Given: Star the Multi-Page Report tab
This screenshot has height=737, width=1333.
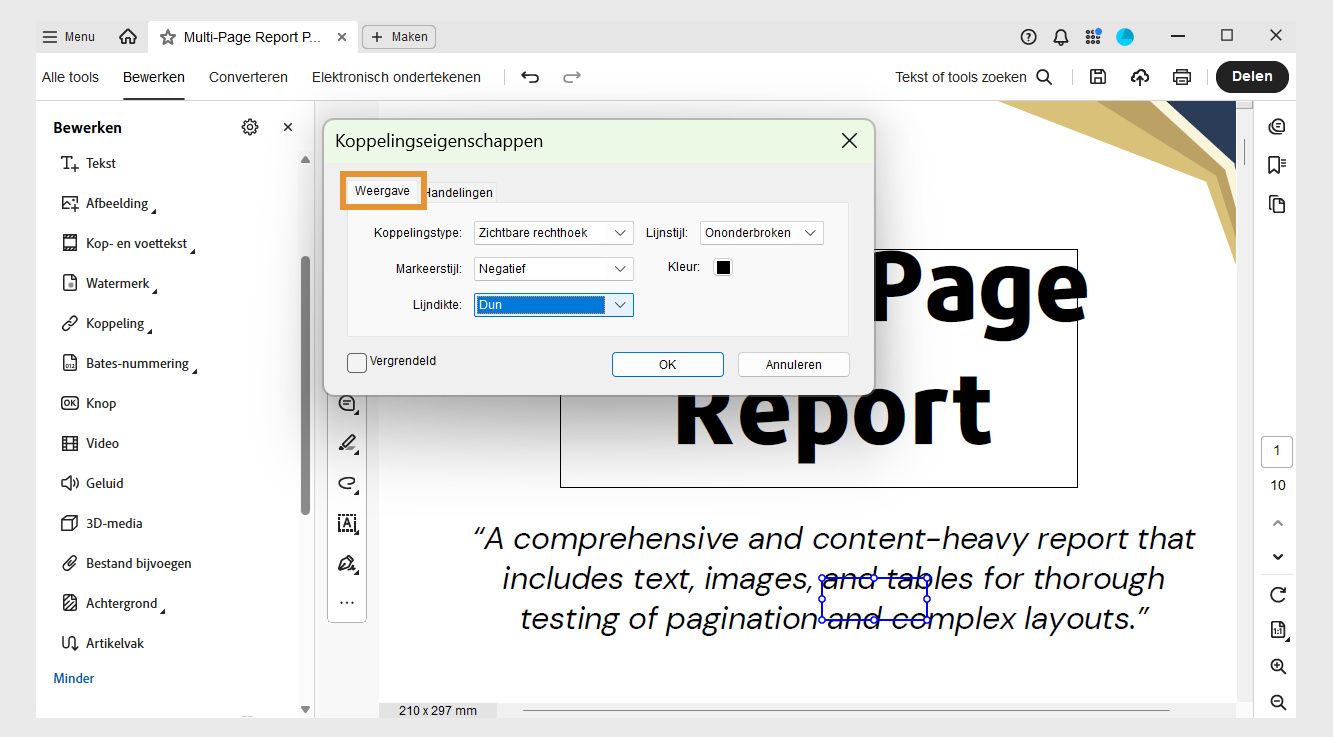Looking at the screenshot, I should [168, 37].
